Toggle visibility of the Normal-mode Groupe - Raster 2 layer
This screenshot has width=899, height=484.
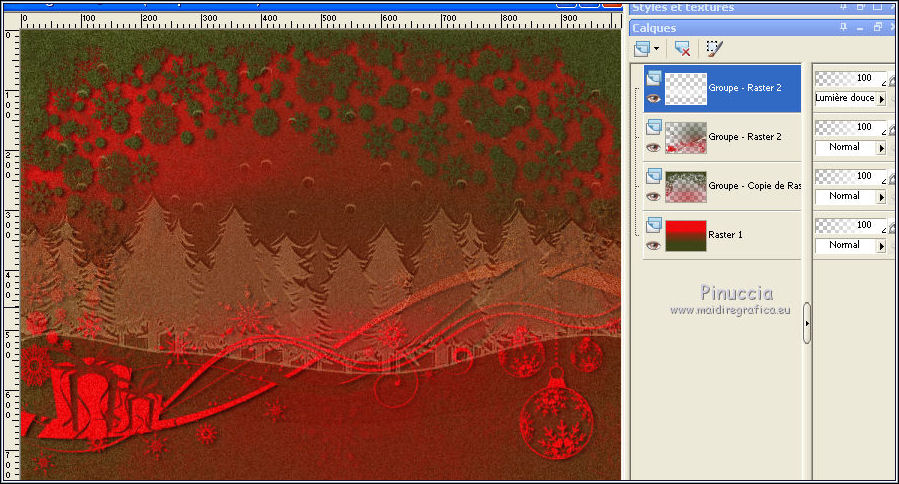(654, 147)
